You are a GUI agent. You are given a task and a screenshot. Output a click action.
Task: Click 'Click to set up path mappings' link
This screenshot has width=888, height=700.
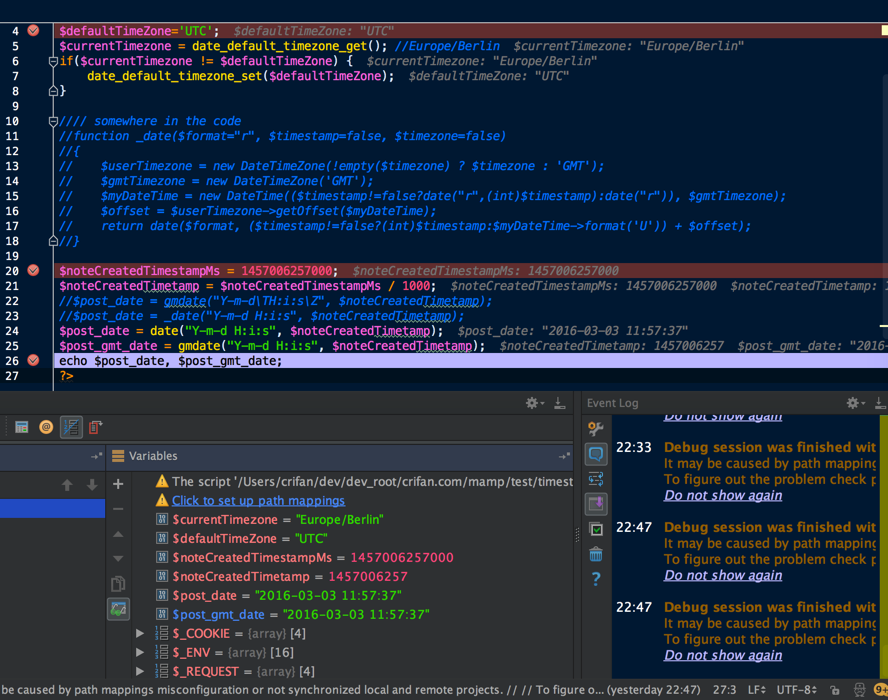click(258, 501)
